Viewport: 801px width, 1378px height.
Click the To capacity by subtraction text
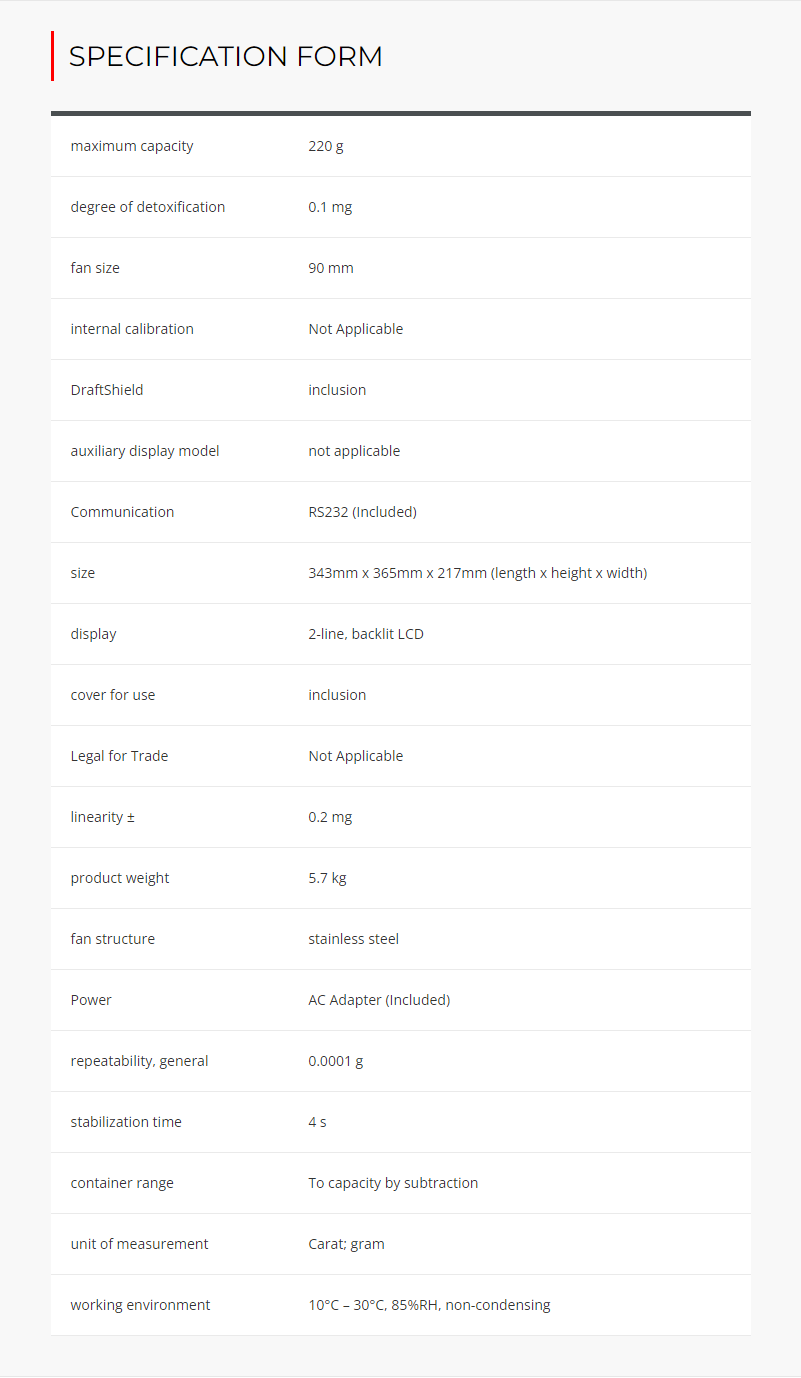(x=393, y=1183)
